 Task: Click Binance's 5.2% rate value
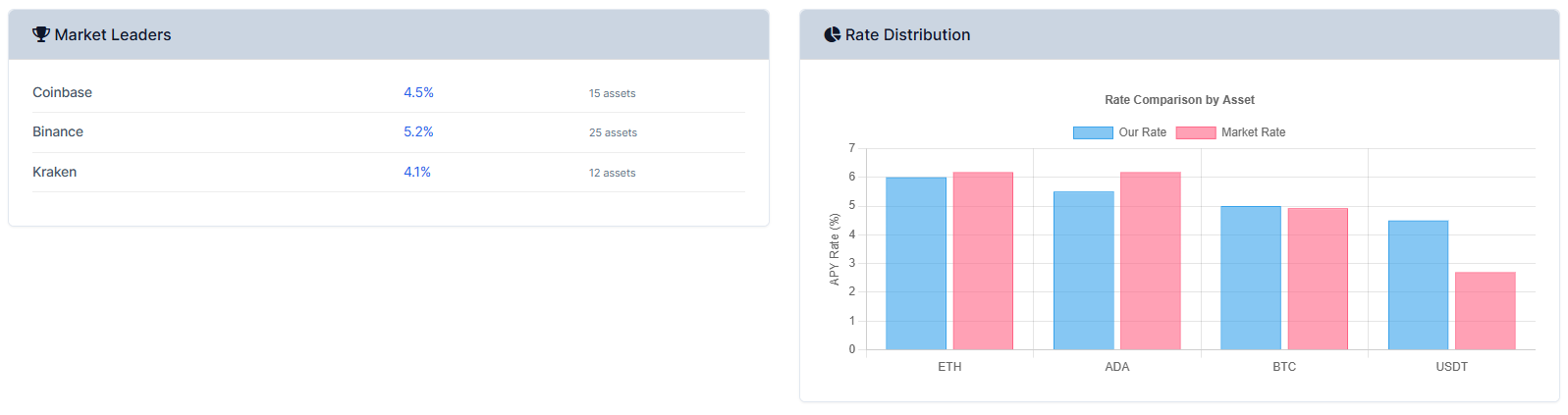(418, 131)
